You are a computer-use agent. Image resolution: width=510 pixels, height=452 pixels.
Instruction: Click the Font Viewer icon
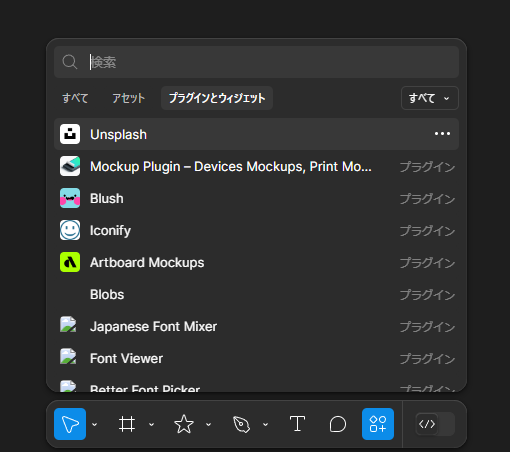[68, 357]
